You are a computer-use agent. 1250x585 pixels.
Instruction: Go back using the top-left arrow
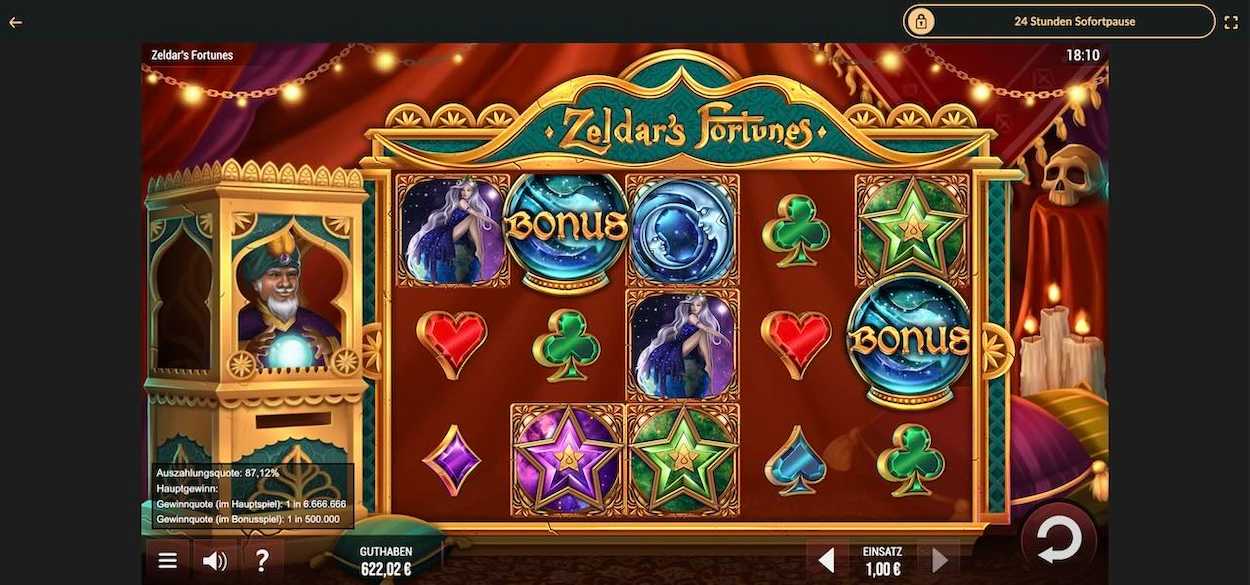pos(15,22)
